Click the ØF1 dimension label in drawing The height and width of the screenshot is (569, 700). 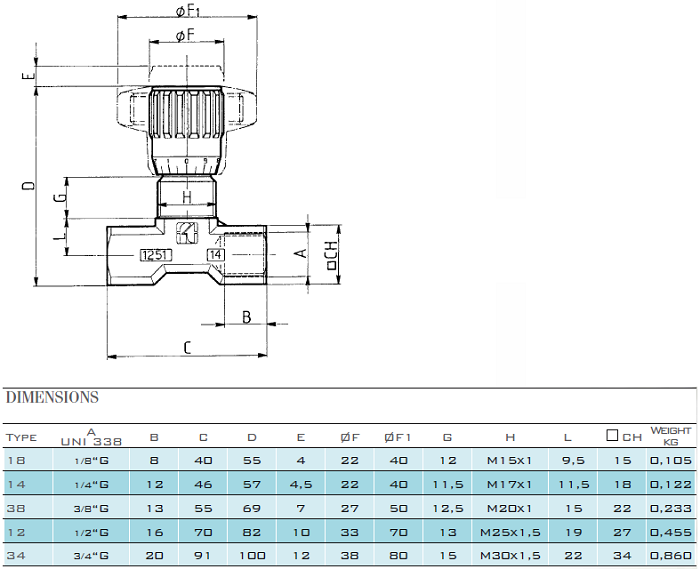click(x=188, y=9)
